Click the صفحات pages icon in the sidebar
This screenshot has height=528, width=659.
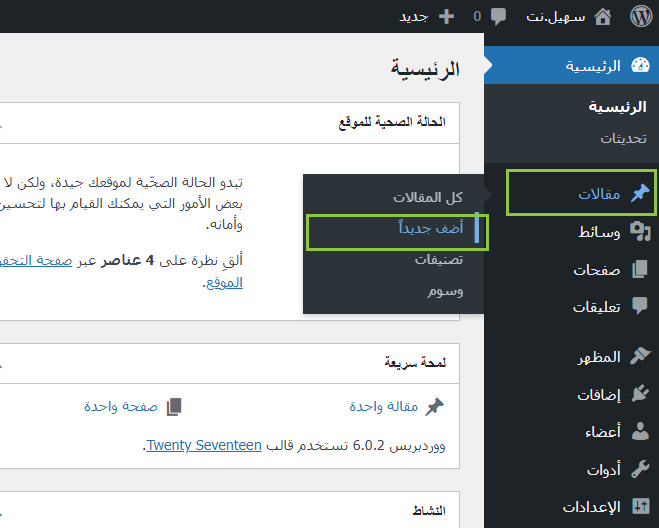640,270
